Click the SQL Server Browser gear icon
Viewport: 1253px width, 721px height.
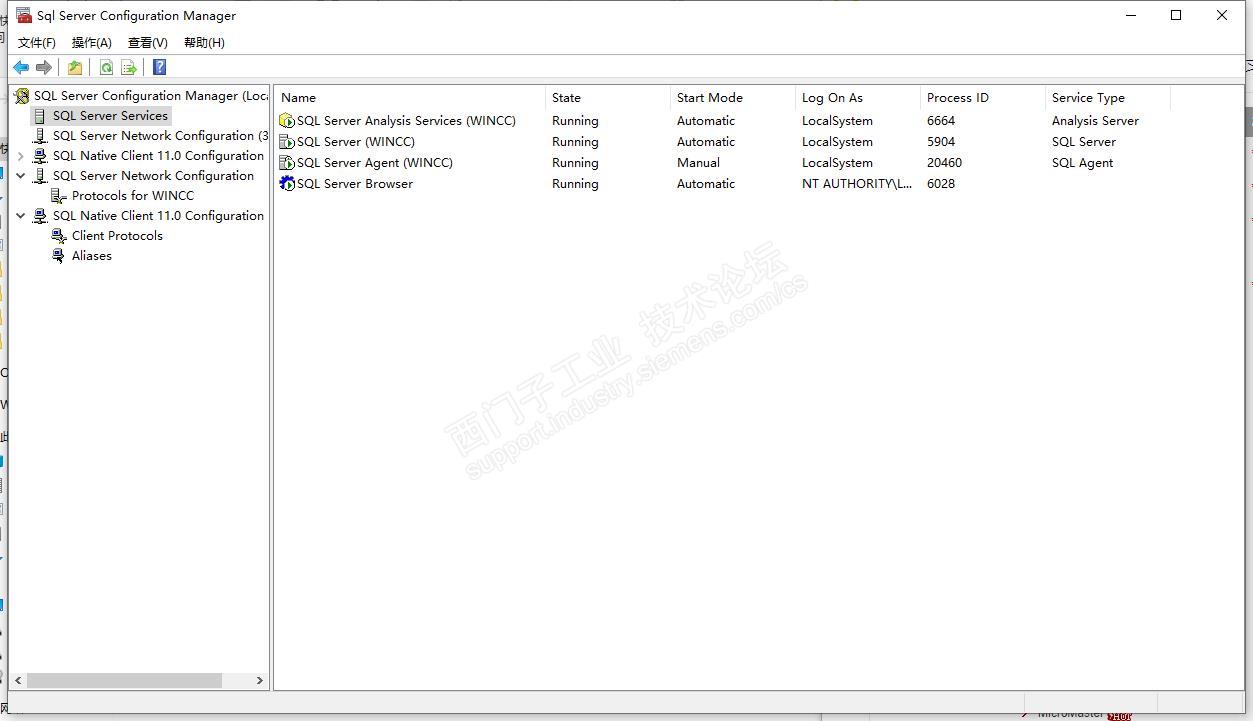tap(287, 184)
